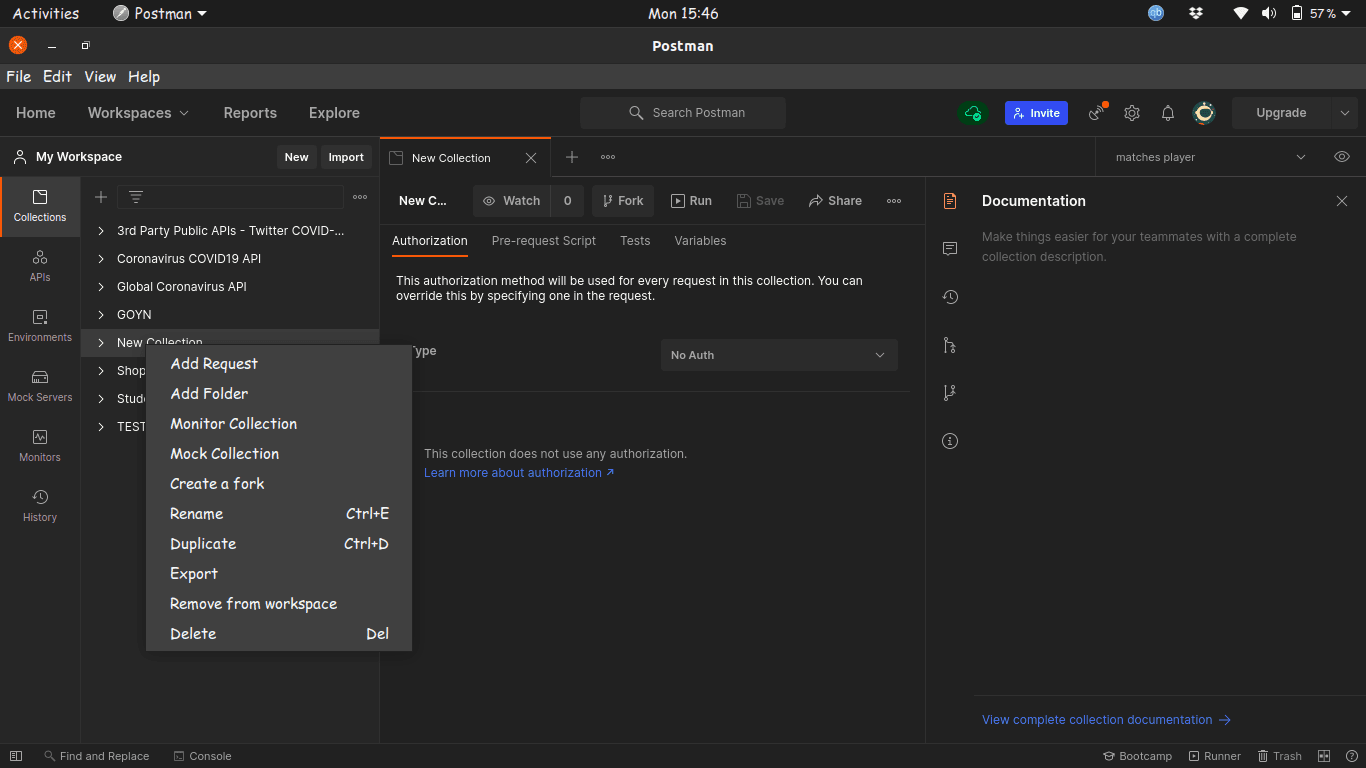Viewport: 1366px width, 768px height.
Task: Toggle the environment quick look eye icon
Action: pyautogui.click(x=1342, y=157)
